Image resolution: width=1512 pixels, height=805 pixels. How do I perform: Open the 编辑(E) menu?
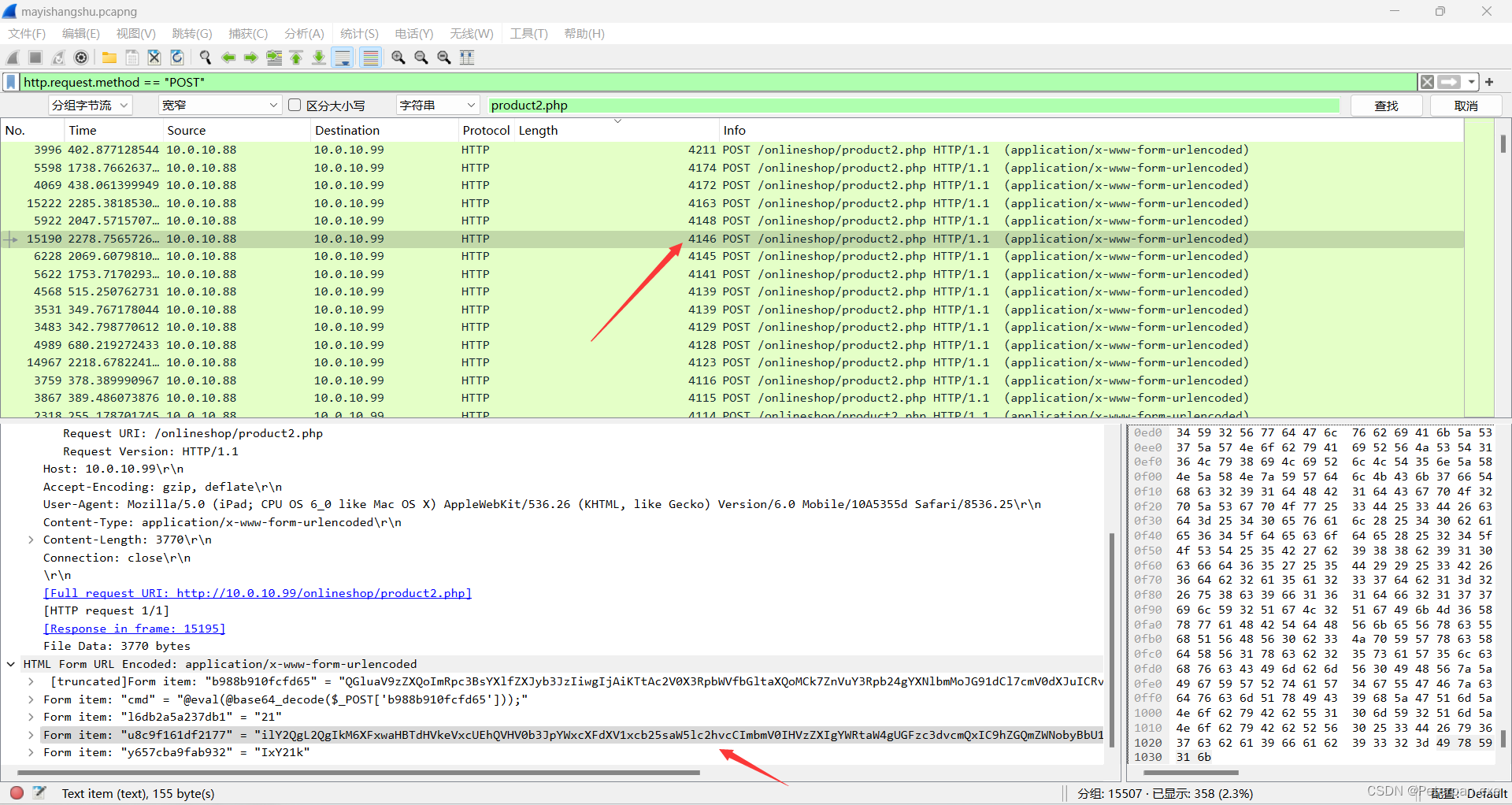tap(81, 34)
